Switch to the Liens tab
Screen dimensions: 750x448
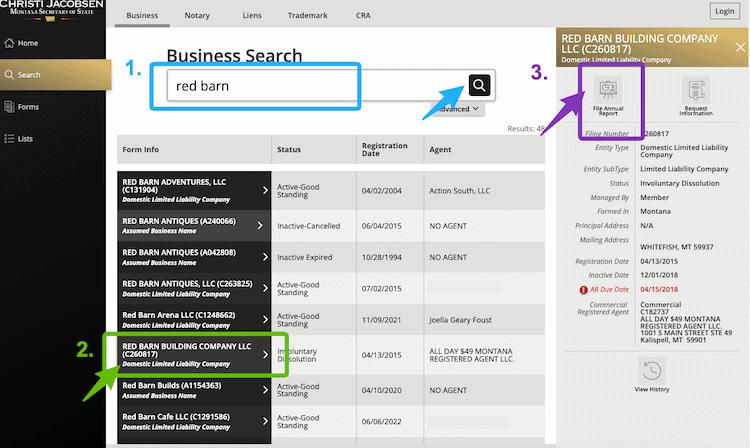click(x=254, y=17)
